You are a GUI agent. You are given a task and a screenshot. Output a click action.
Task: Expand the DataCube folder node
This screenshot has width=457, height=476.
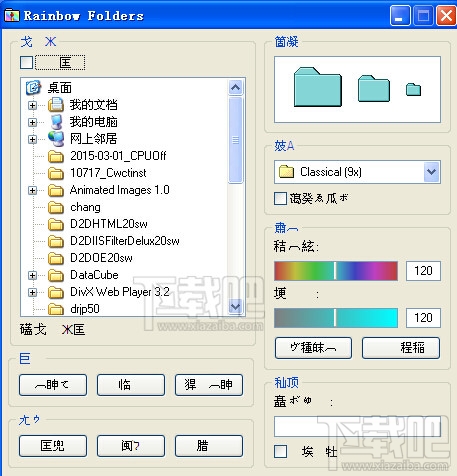tap(32, 275)
